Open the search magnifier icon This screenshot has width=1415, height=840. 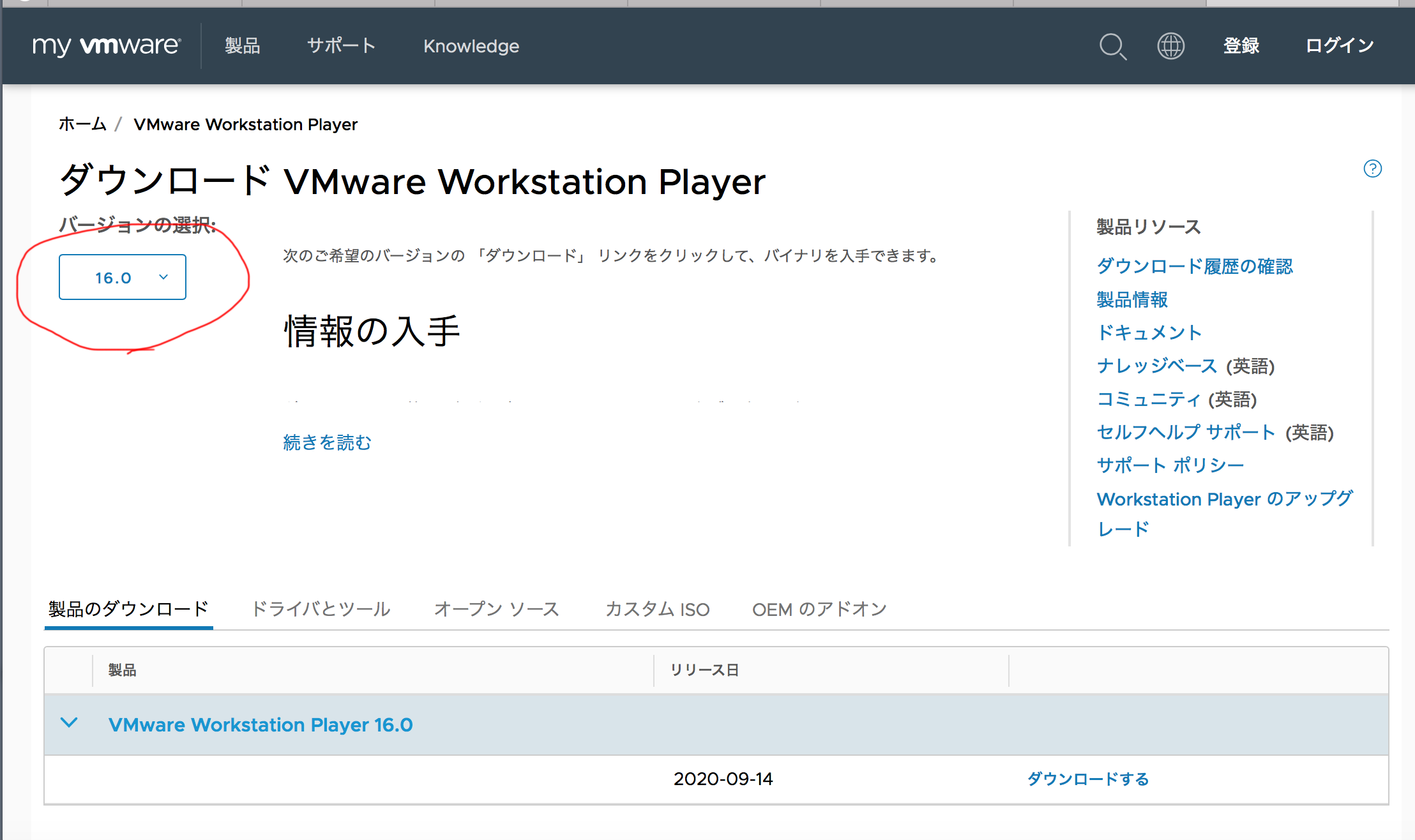coord(1113,47)
